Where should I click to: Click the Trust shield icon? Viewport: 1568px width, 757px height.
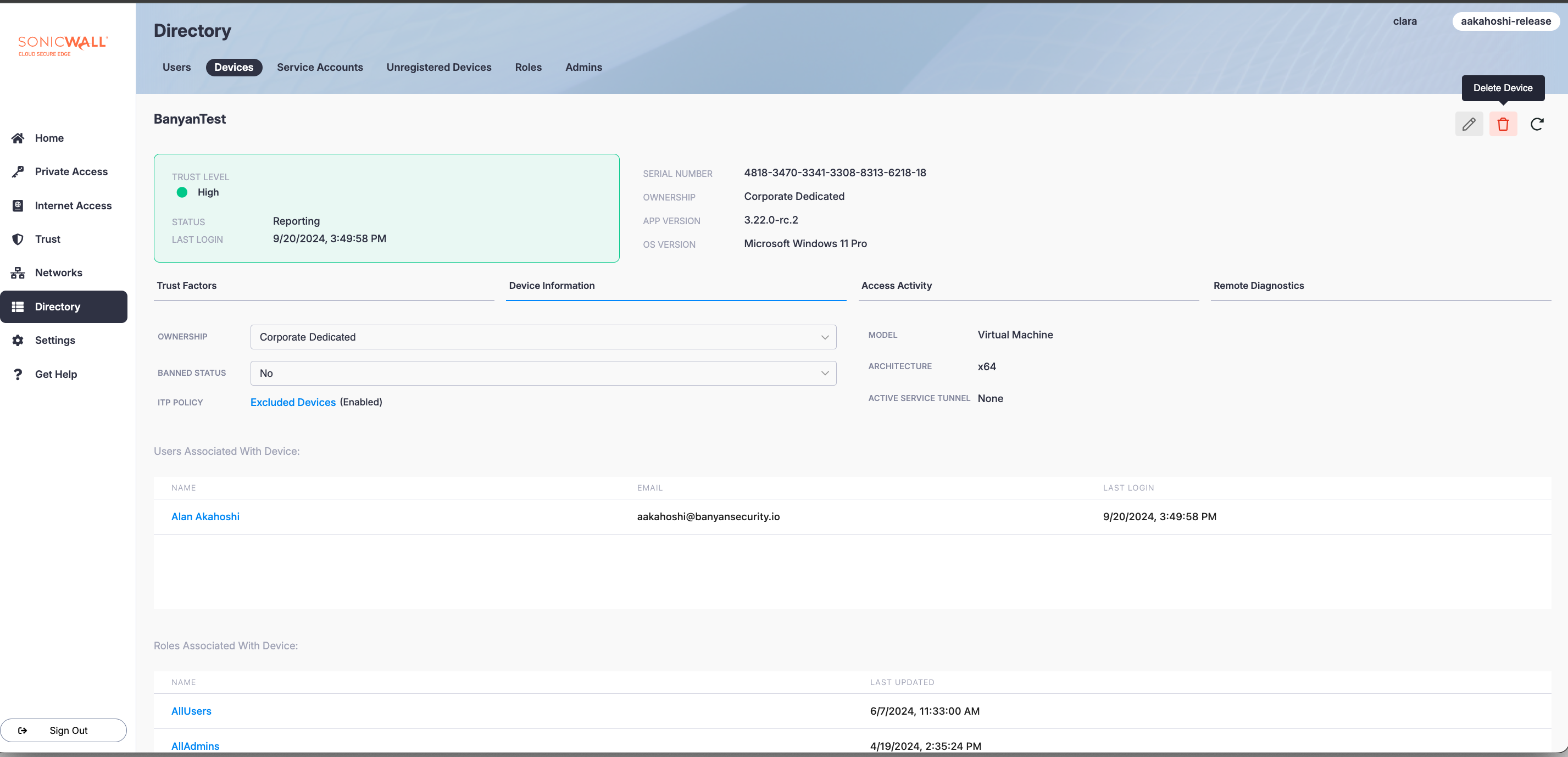pyautogui.click(x=18, y=239)
